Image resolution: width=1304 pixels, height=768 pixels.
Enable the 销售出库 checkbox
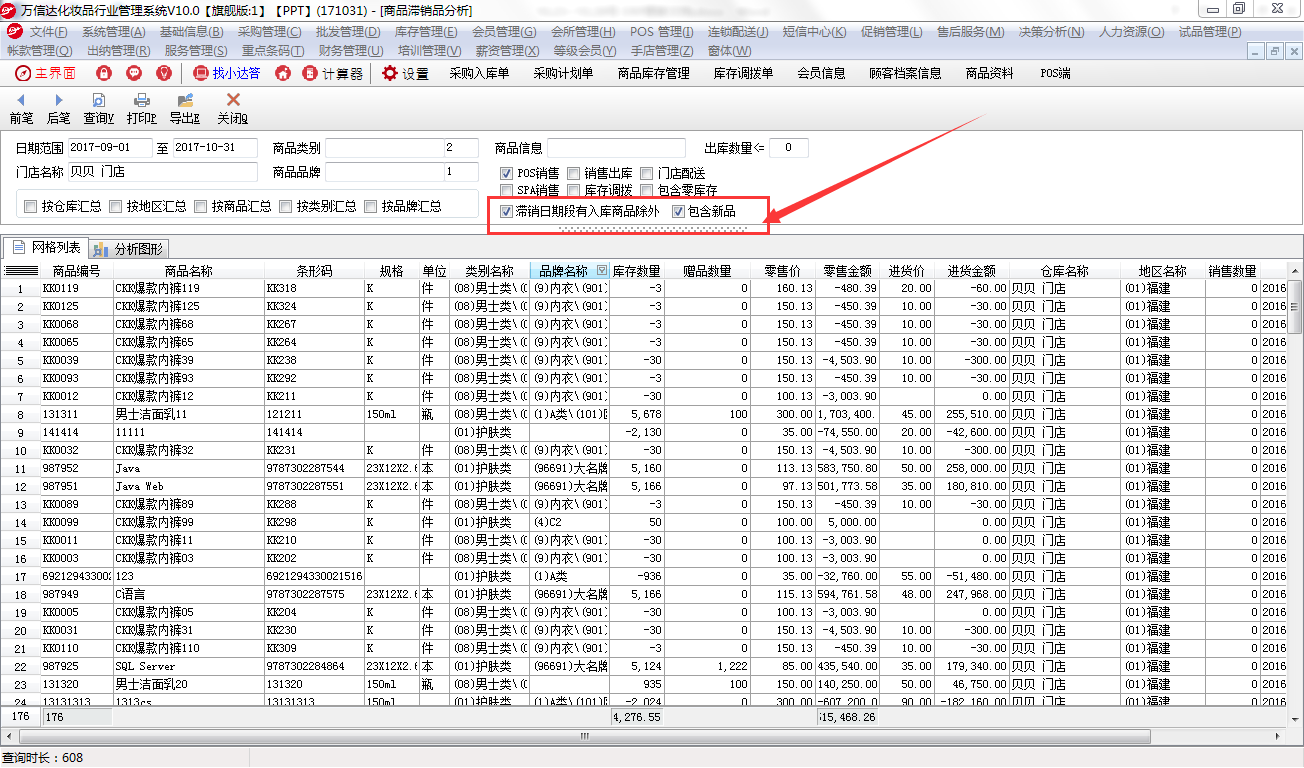click(x=574, y=174)
